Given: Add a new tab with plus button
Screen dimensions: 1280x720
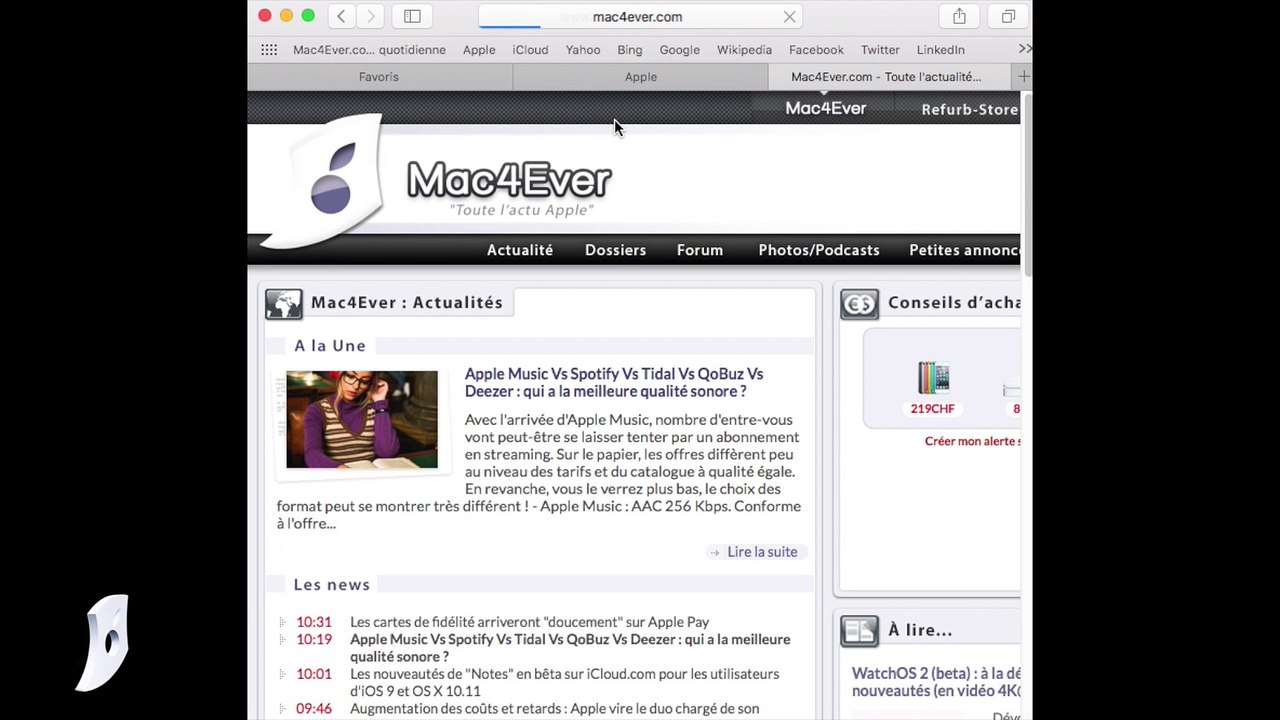Looking at the screenshot, I should tap(1022, 77).
